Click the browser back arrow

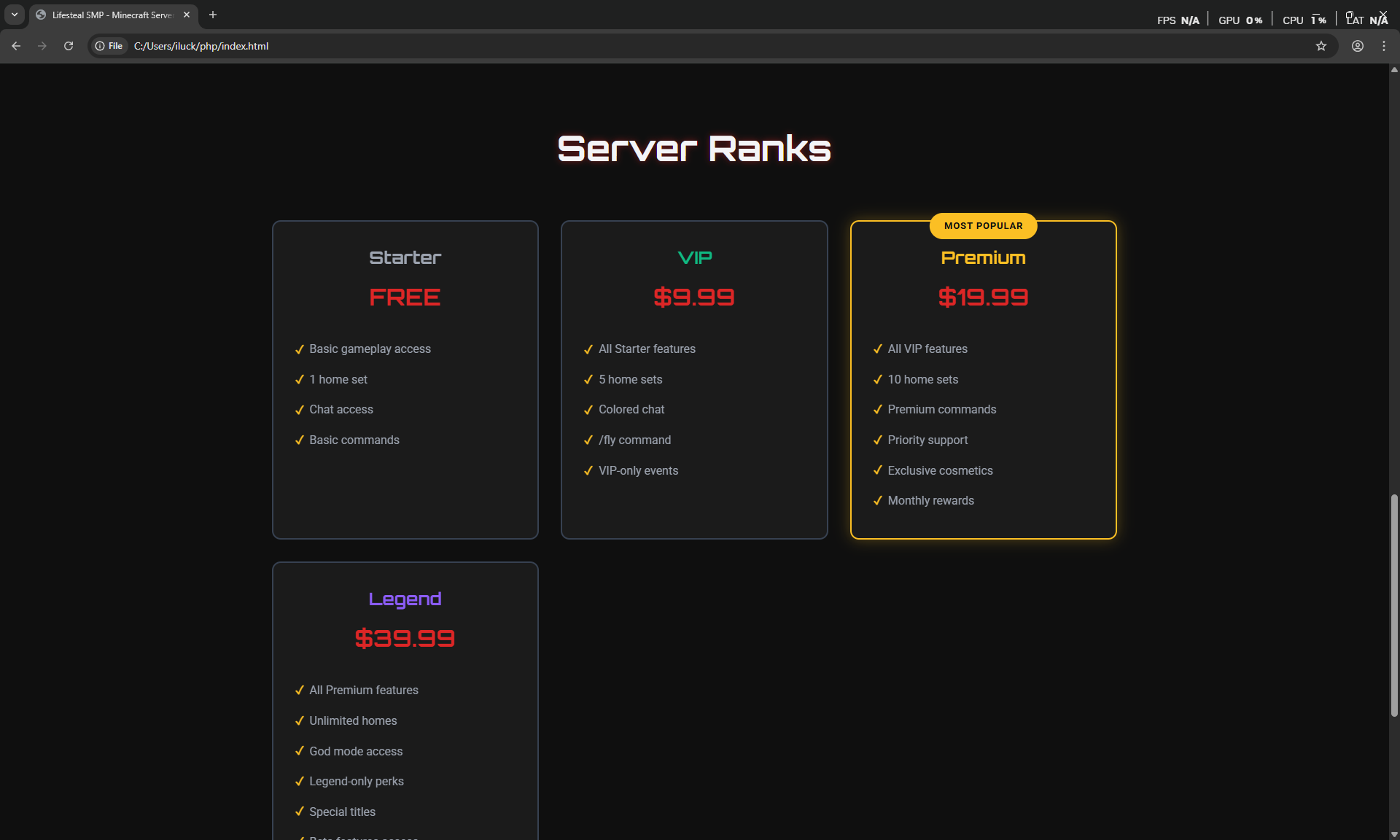pos(16,46)
